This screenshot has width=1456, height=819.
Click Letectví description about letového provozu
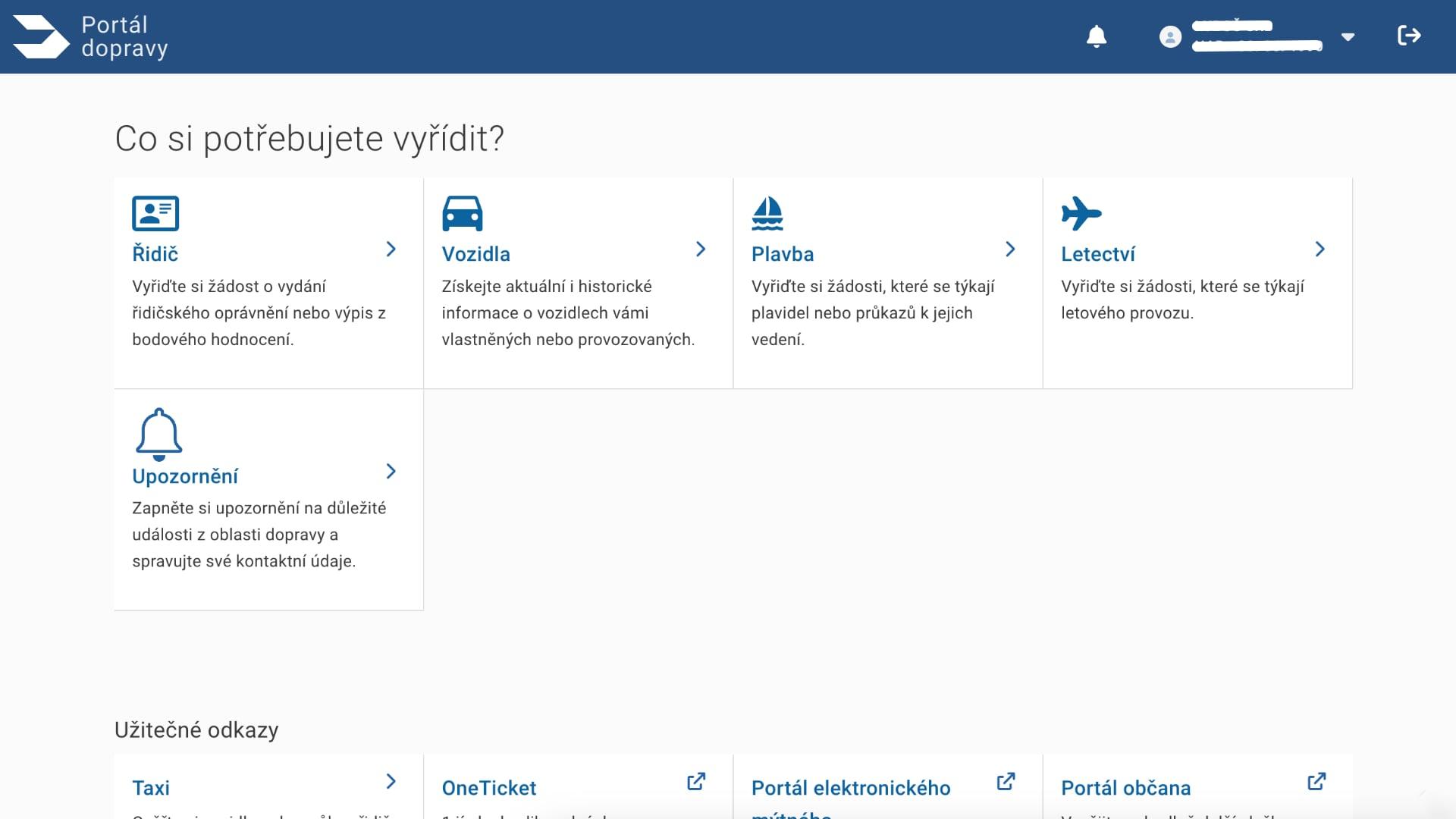1182,300
